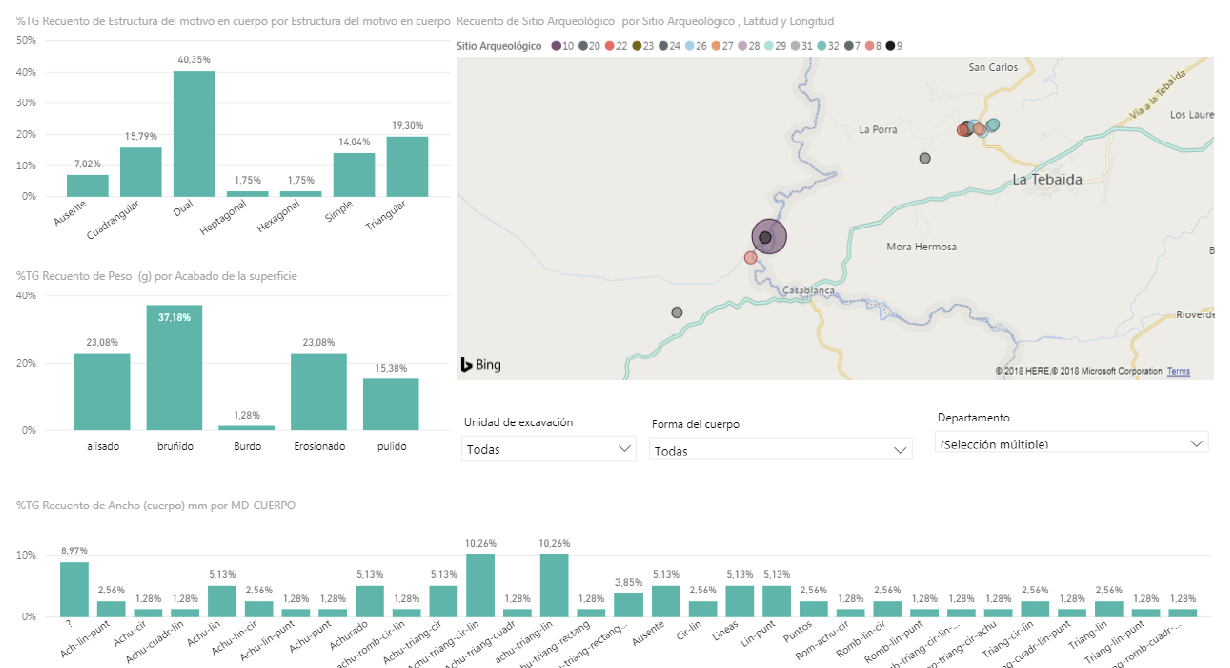1230x668 pixels.
Task: Open the map Terms link
Action: [x=1178, y=372]
